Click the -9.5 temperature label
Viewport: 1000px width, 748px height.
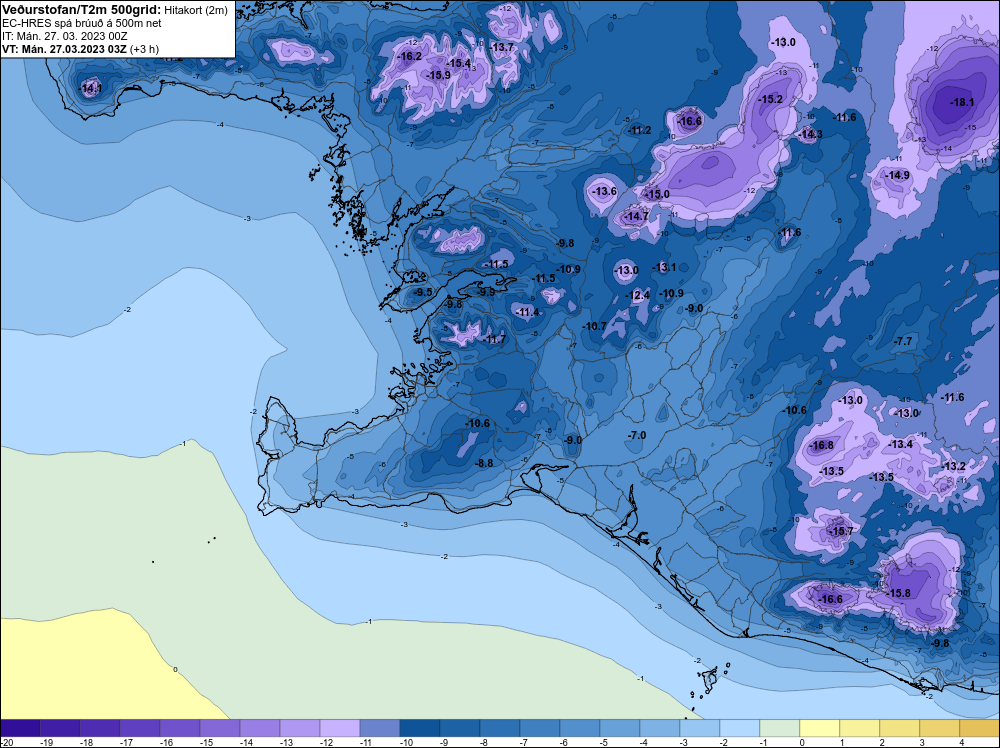click(423, 292)
